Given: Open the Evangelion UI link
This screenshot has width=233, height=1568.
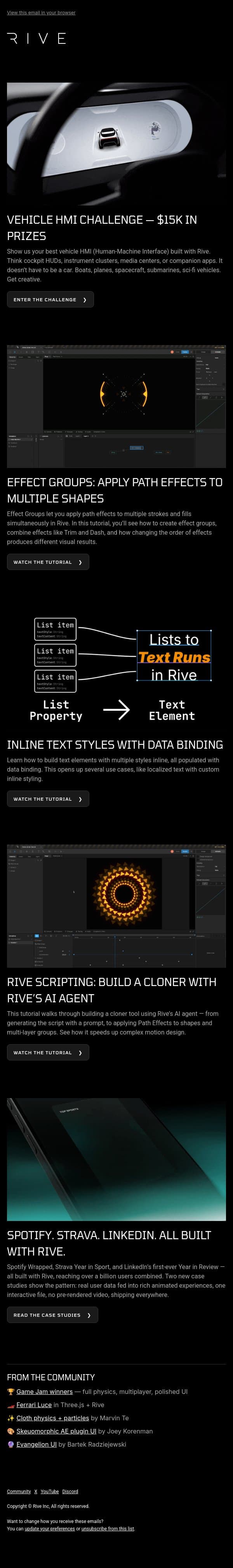Looking at the screenshot, I should click(x=37, y=1444).
